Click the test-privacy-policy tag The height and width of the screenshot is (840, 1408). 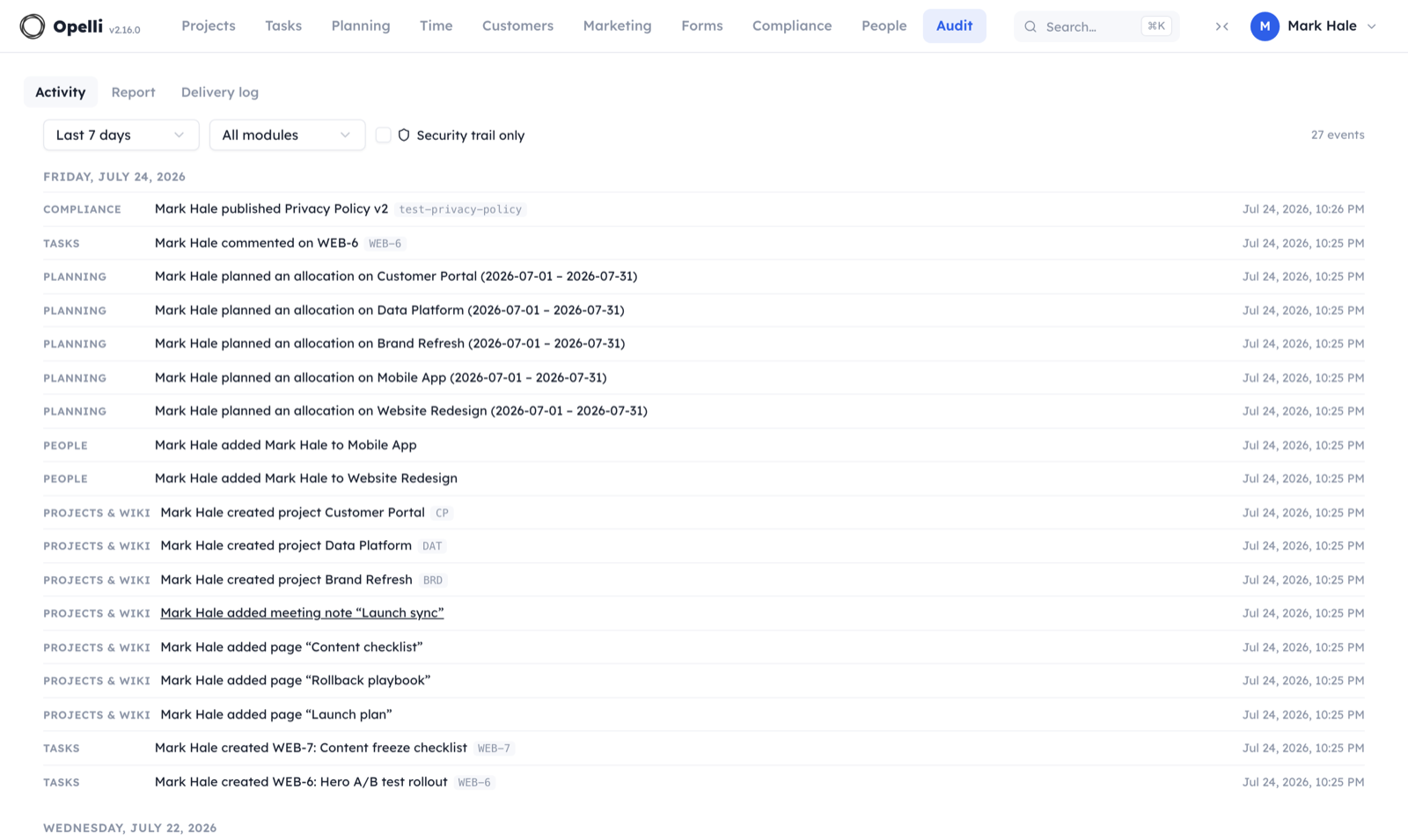(460, 209)
